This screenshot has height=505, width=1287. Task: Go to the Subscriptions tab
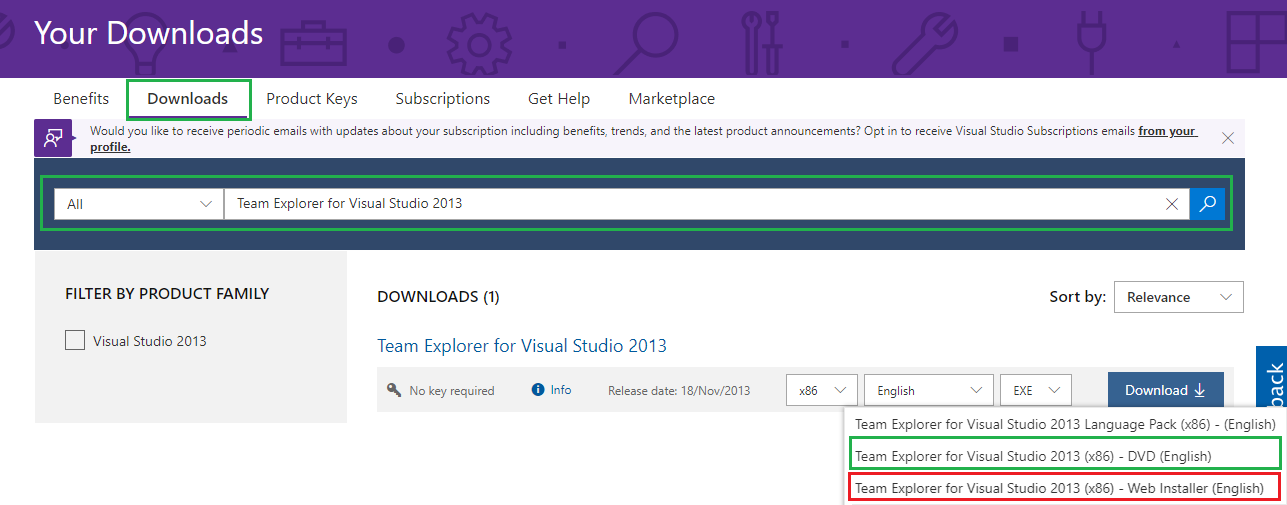pos(443,99)
